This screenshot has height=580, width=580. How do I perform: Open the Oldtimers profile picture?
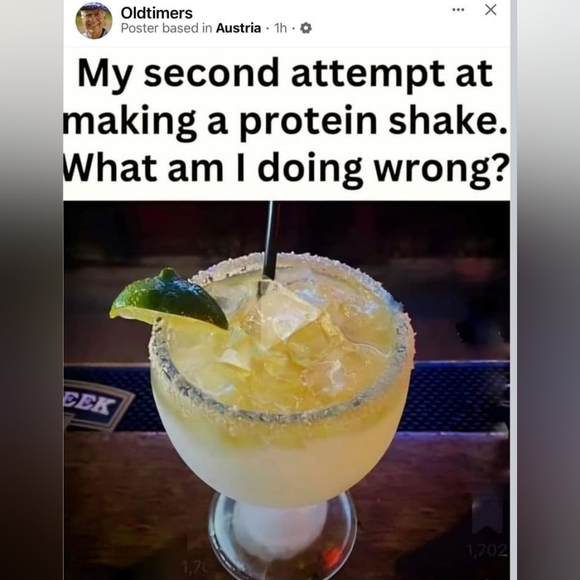coord(94,21)
